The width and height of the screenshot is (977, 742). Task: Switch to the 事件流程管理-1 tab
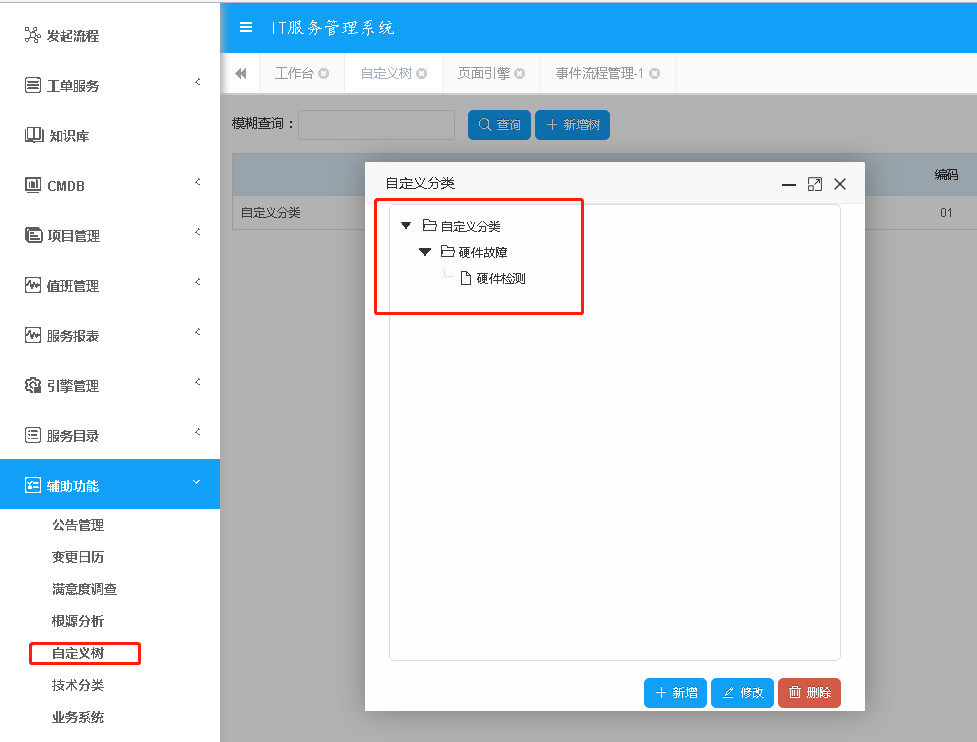(x=600, y=74)
